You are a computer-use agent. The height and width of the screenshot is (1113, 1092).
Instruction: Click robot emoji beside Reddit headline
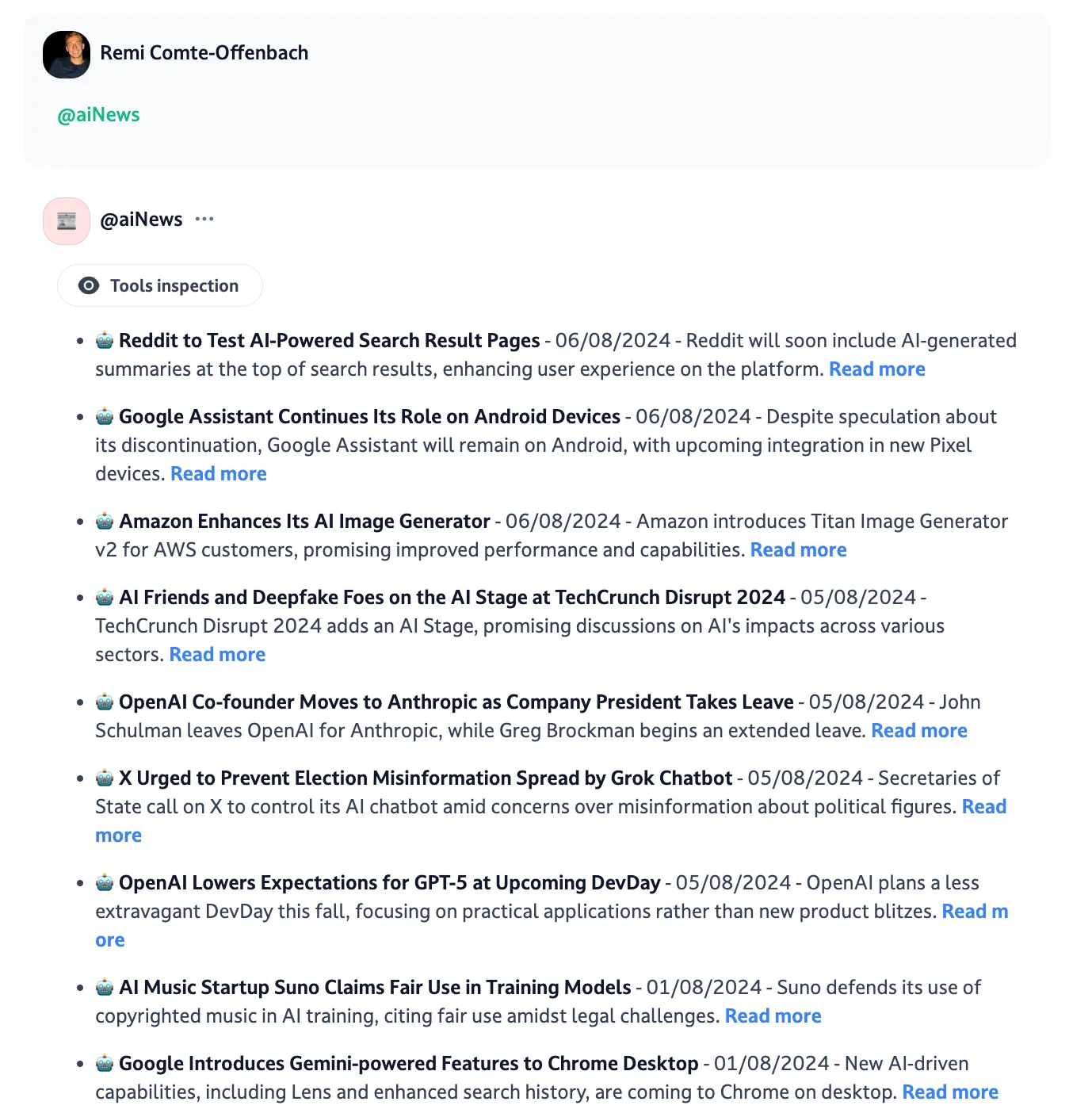coord(105,341)
